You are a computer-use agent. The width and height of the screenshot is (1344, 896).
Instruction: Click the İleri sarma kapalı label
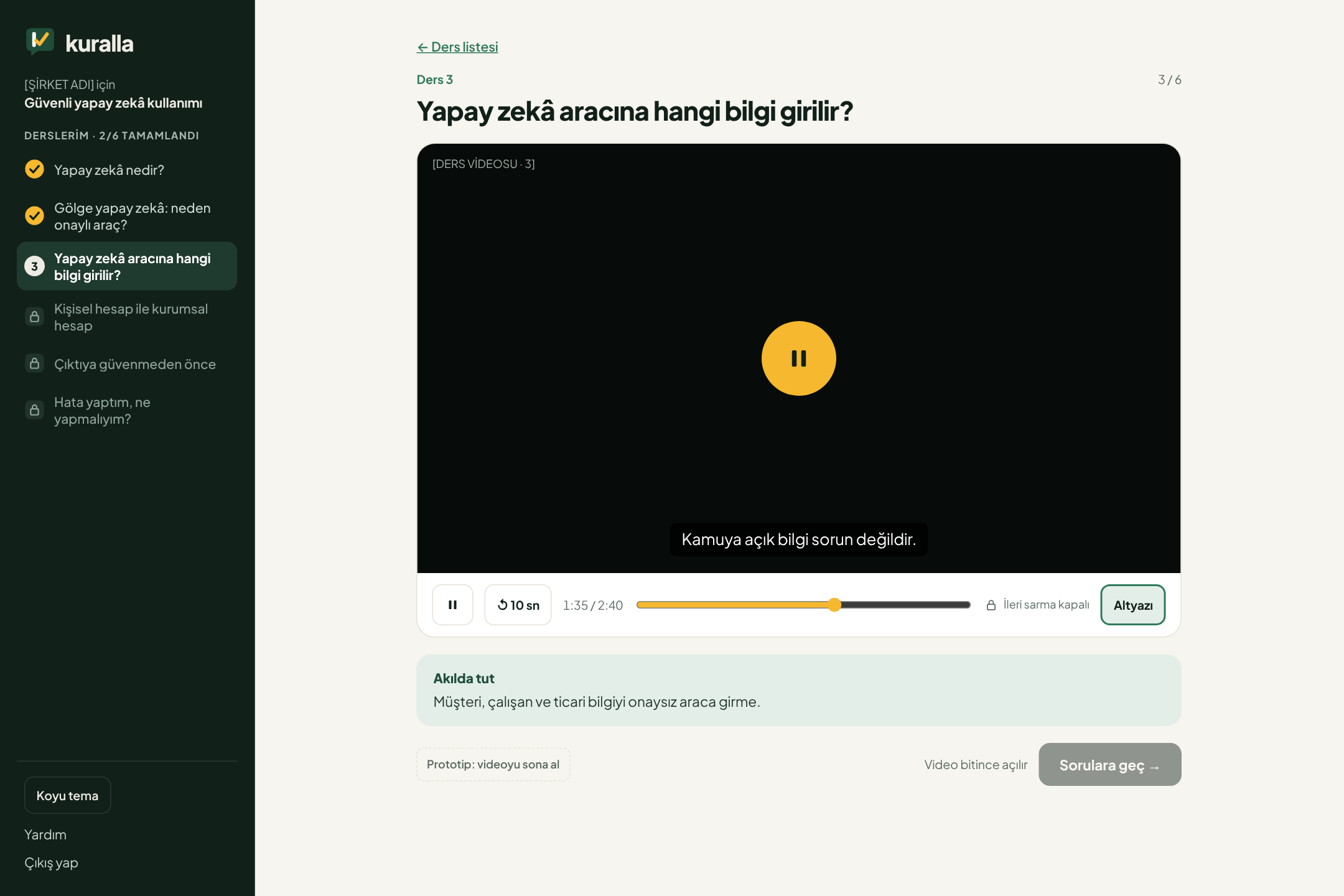click(1046, 605)
